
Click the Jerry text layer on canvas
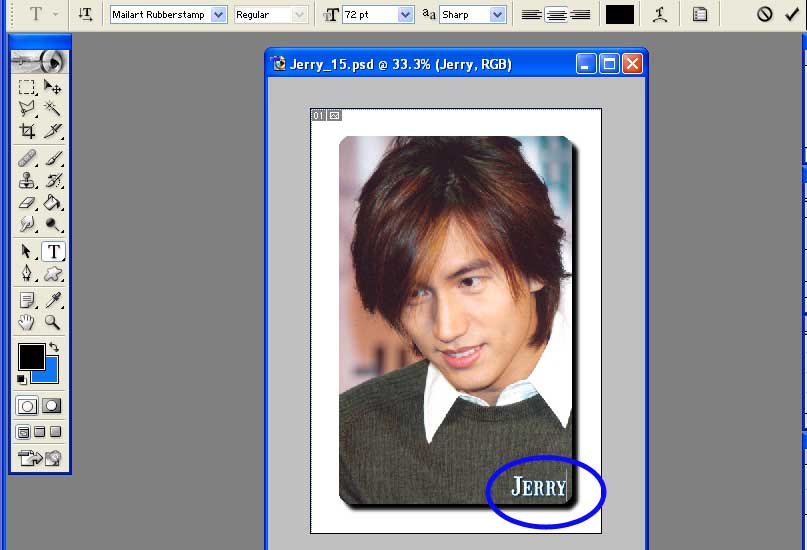click(x=538, y=487)
